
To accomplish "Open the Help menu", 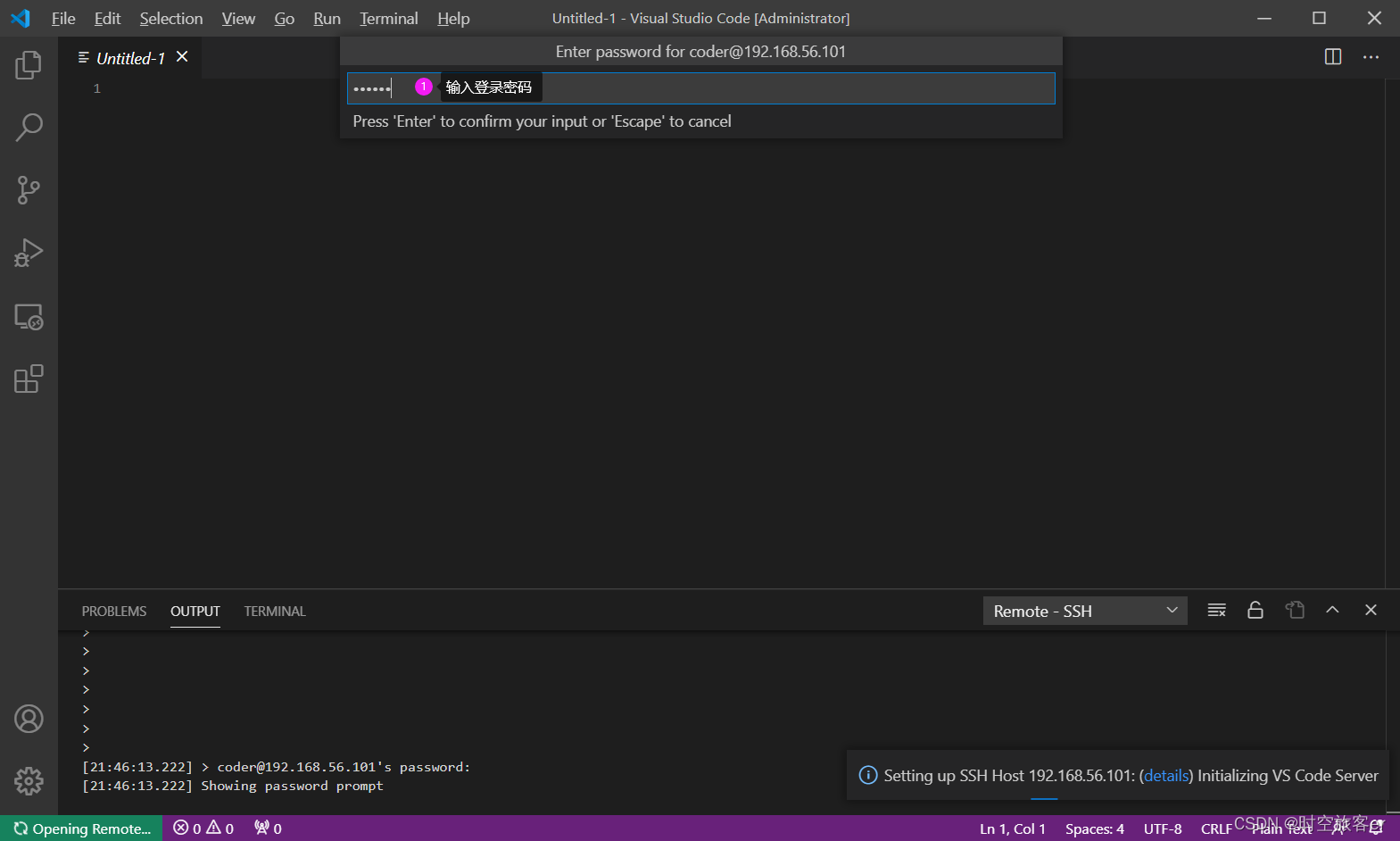I will pos(453,18).
